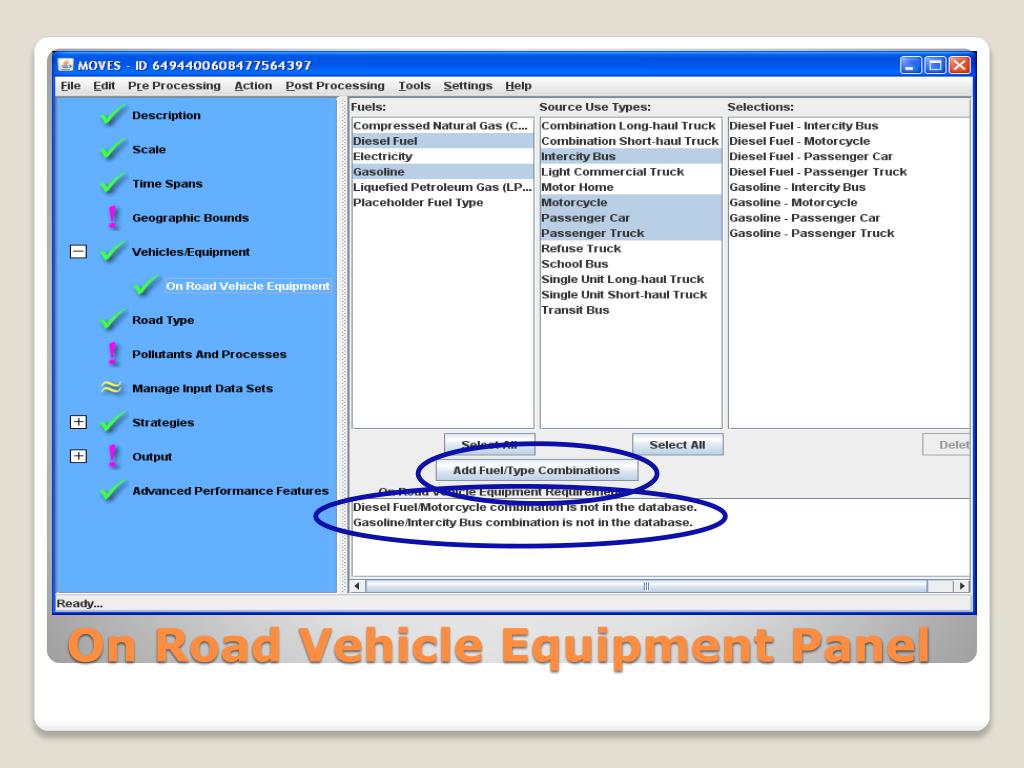This screenshot has height=768, width=1024.
Task: Open the Post Processing menu
Action: [x=335, y=86]
